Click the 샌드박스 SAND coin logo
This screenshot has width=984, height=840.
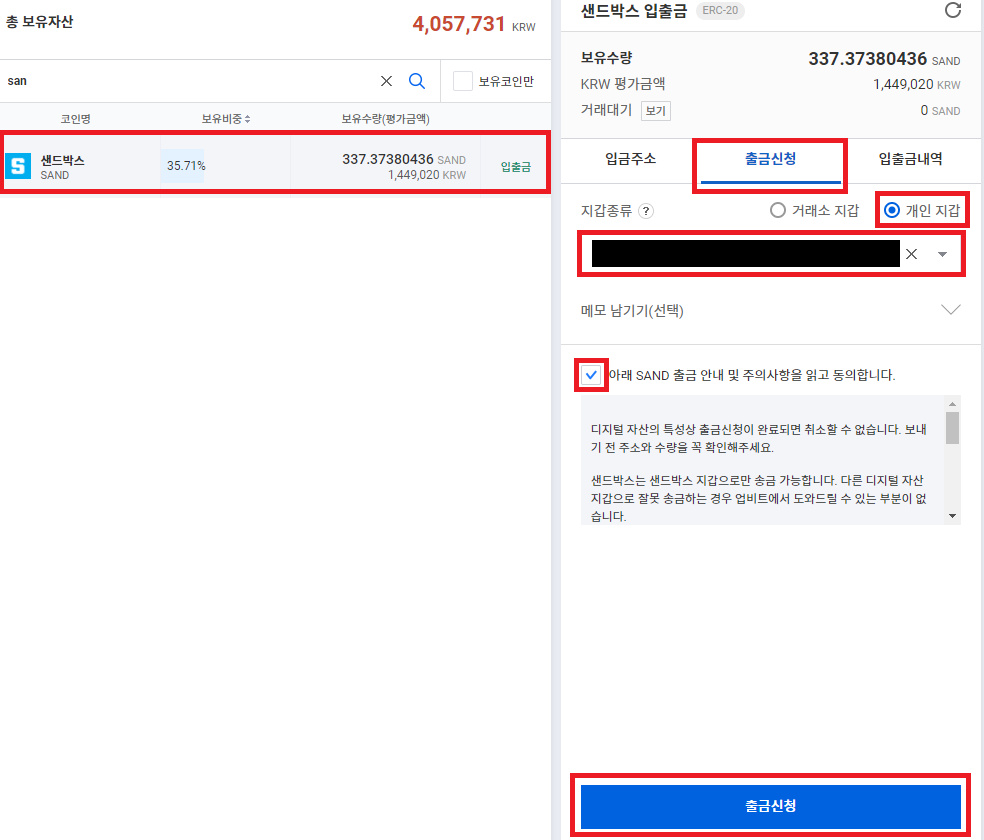18,166
